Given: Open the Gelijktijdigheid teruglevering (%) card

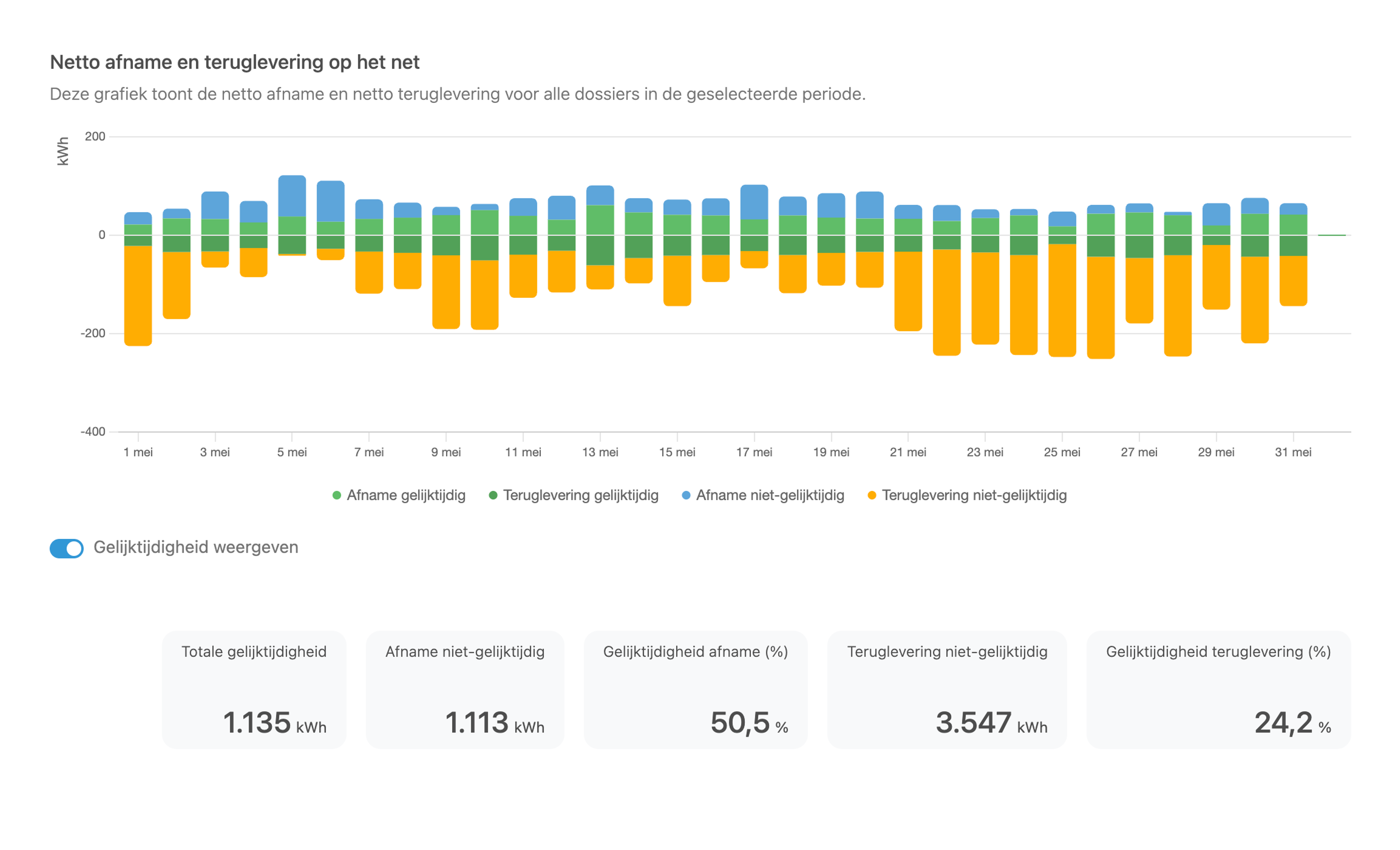Looking at the screenshot, I should coord(1219,690).
